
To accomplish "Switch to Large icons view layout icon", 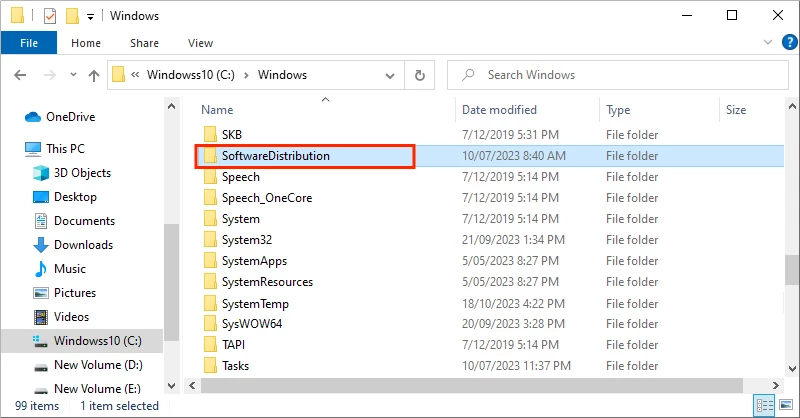I will 786,406.
